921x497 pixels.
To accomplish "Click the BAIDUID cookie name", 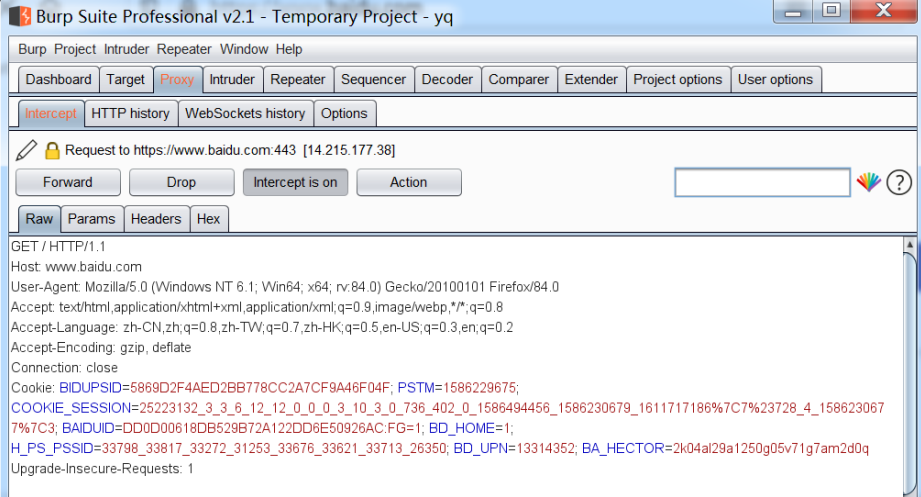I will (x=88, y=428).
